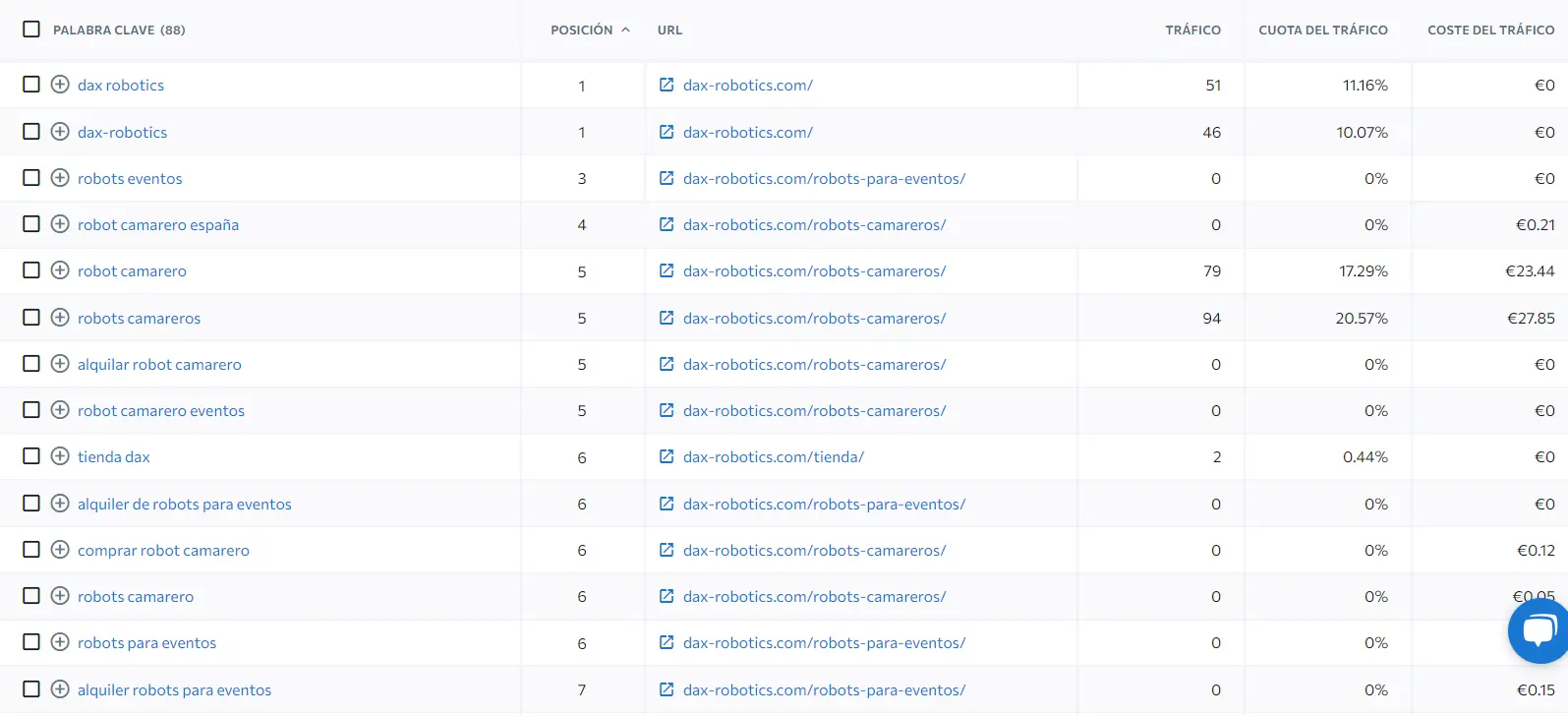The height and width of the screenshot is (716, 1568).
Task: Open the 'robot camarero españa' keyword link
Action: tap(158, 225)
